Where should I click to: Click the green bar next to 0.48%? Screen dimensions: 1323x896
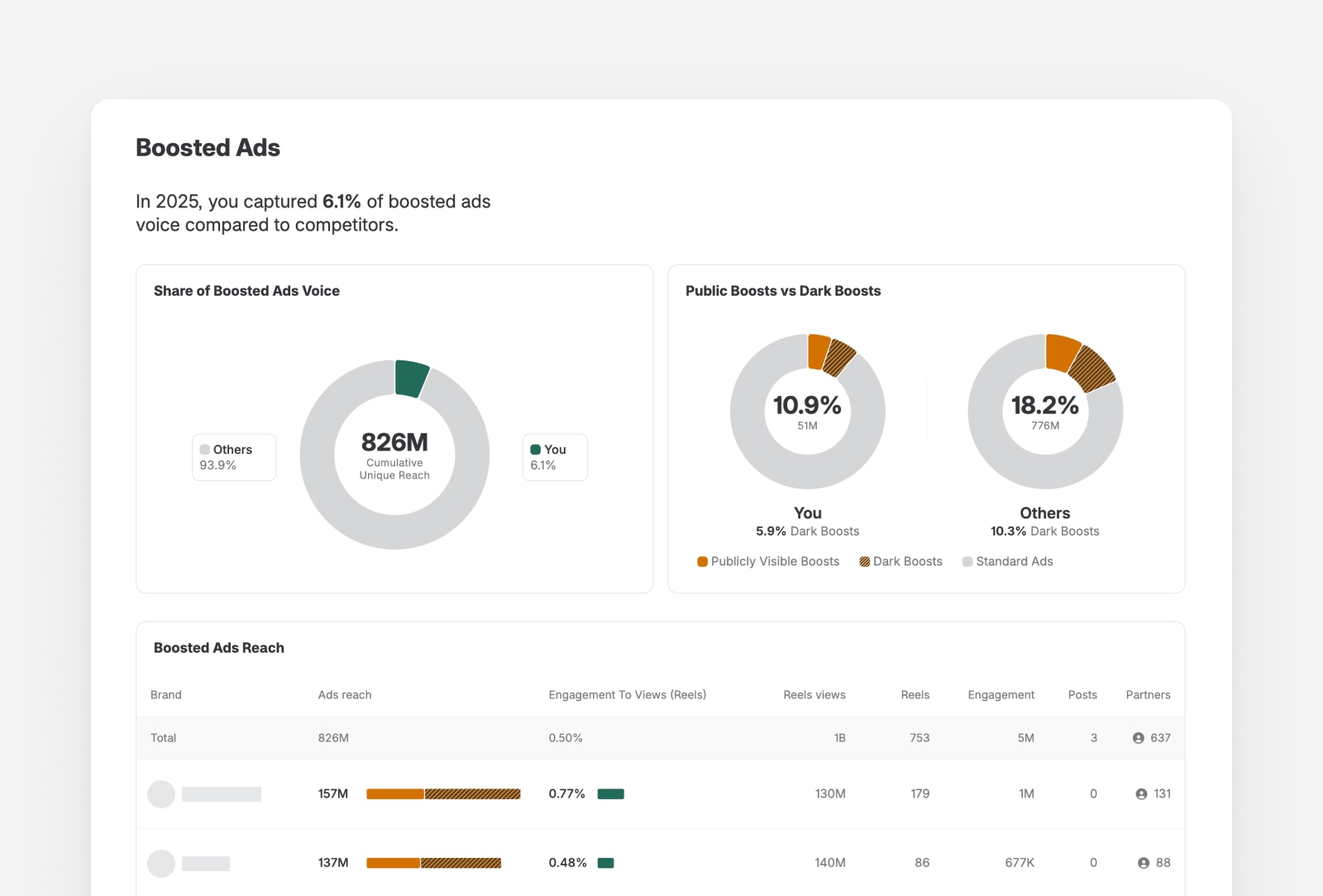coord(606,863)
